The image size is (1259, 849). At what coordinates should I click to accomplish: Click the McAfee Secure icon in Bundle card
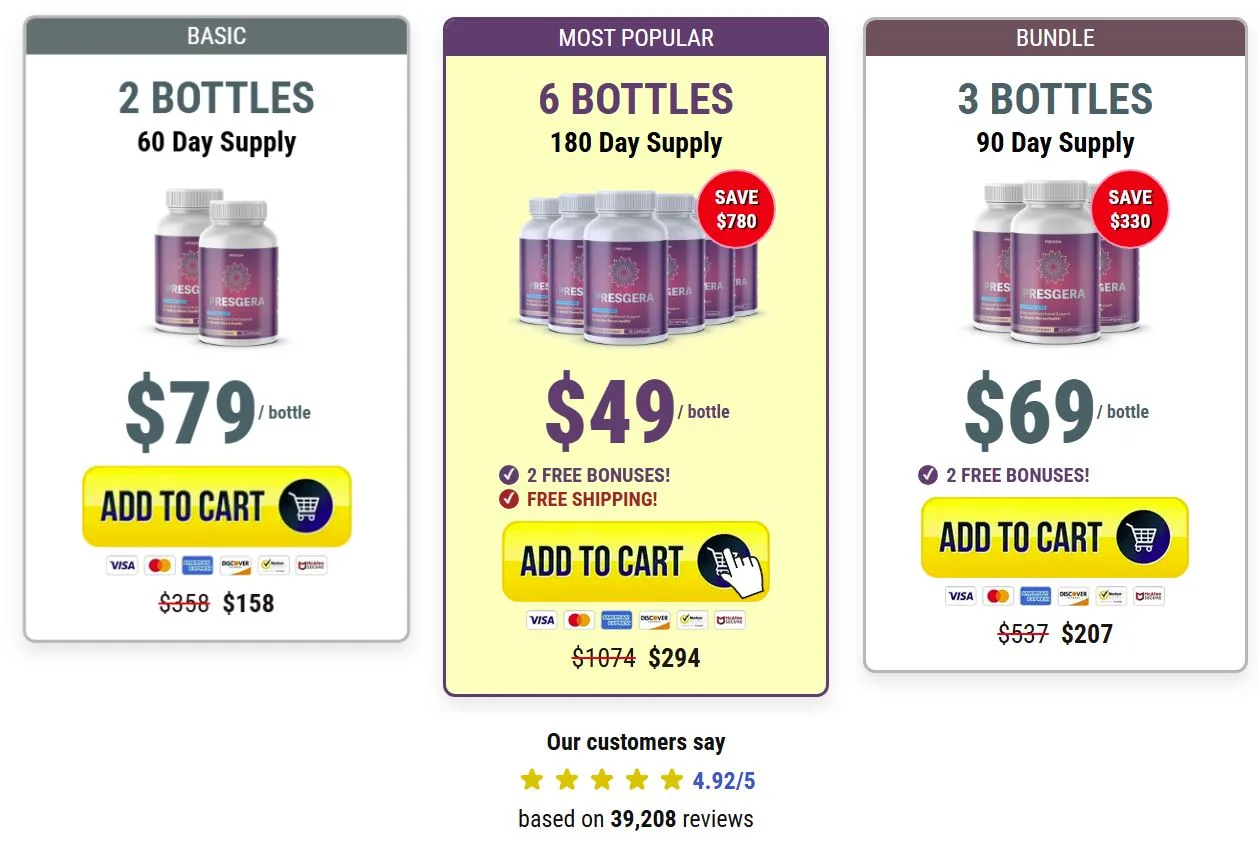coord(1148,595)
